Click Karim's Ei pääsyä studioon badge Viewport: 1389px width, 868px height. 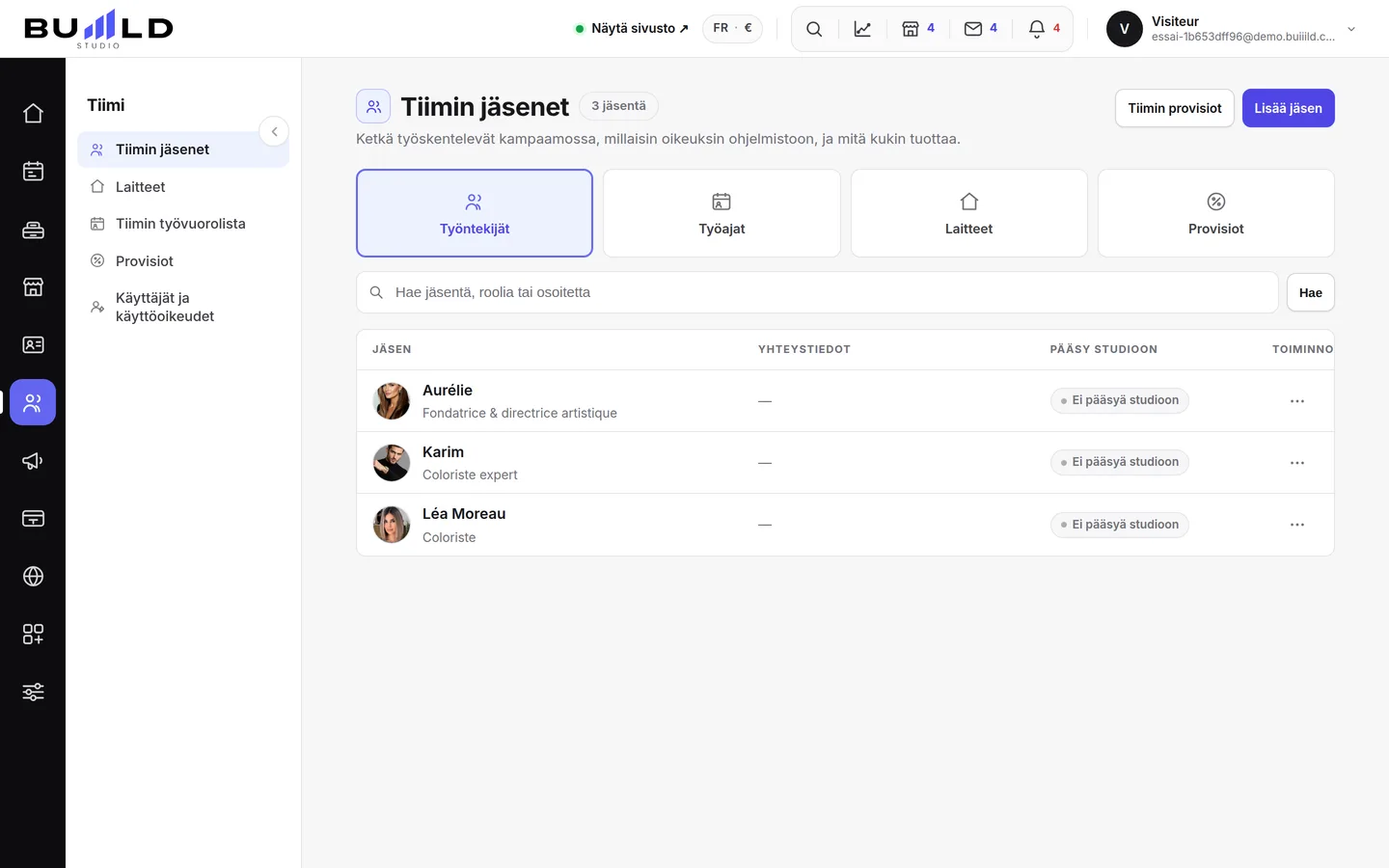1119,462
